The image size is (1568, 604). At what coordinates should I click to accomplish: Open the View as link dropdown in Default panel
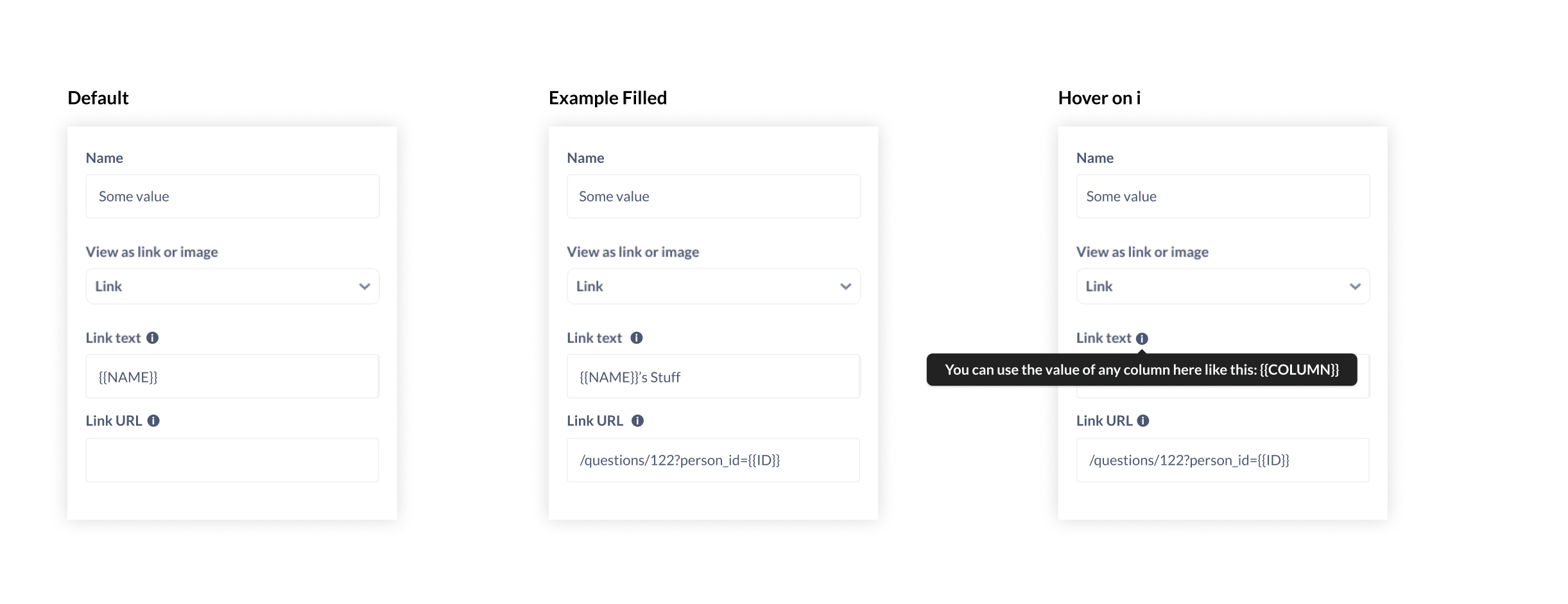point(232,286)
